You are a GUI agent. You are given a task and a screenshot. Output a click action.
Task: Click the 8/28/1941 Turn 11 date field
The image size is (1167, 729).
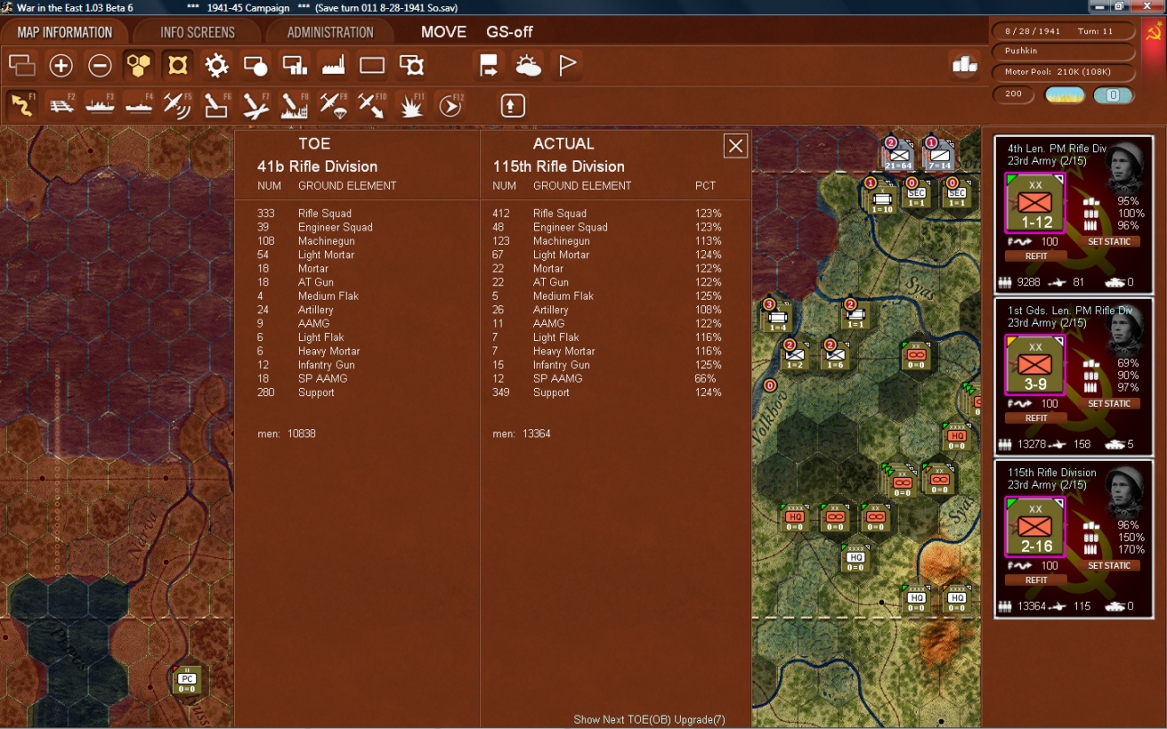[1064, 31]
